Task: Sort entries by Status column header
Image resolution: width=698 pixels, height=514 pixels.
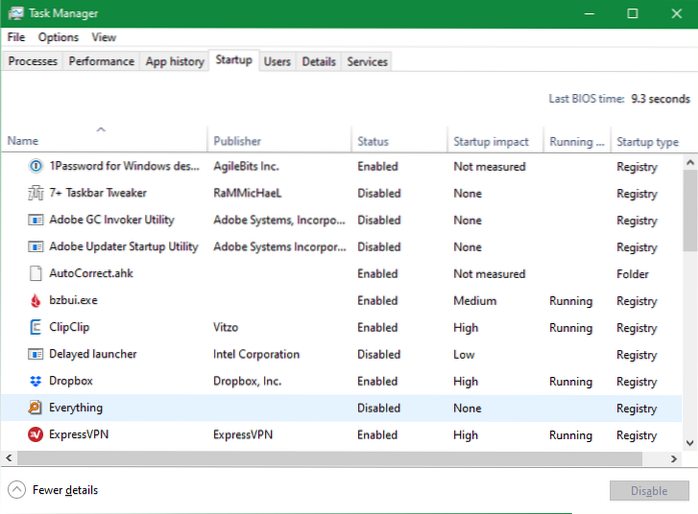Action: (373, 142)
